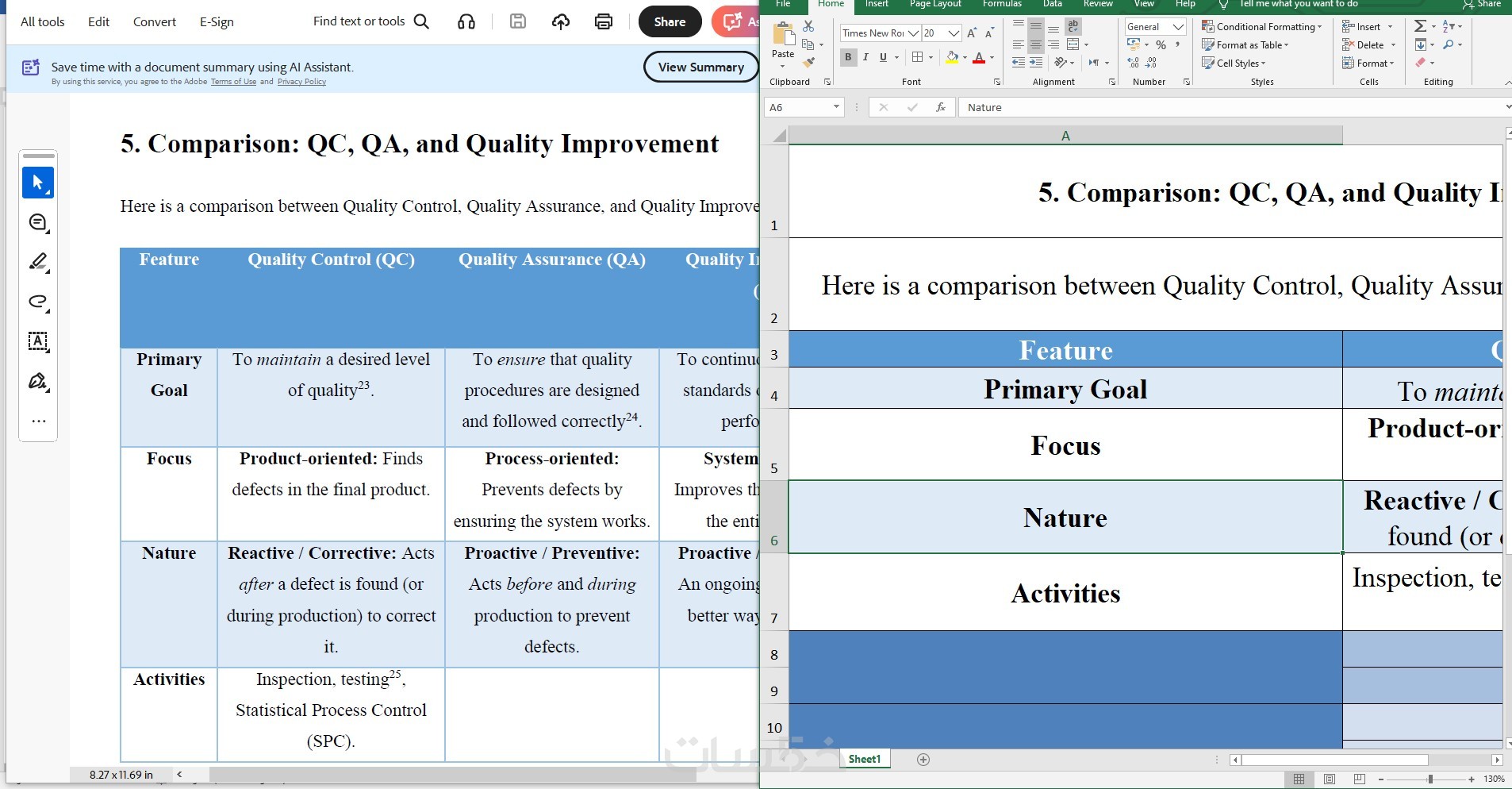1512x789 pixels.
Task: Switch to Page Layout view in status bar
Action: [x=1330, y=779]
